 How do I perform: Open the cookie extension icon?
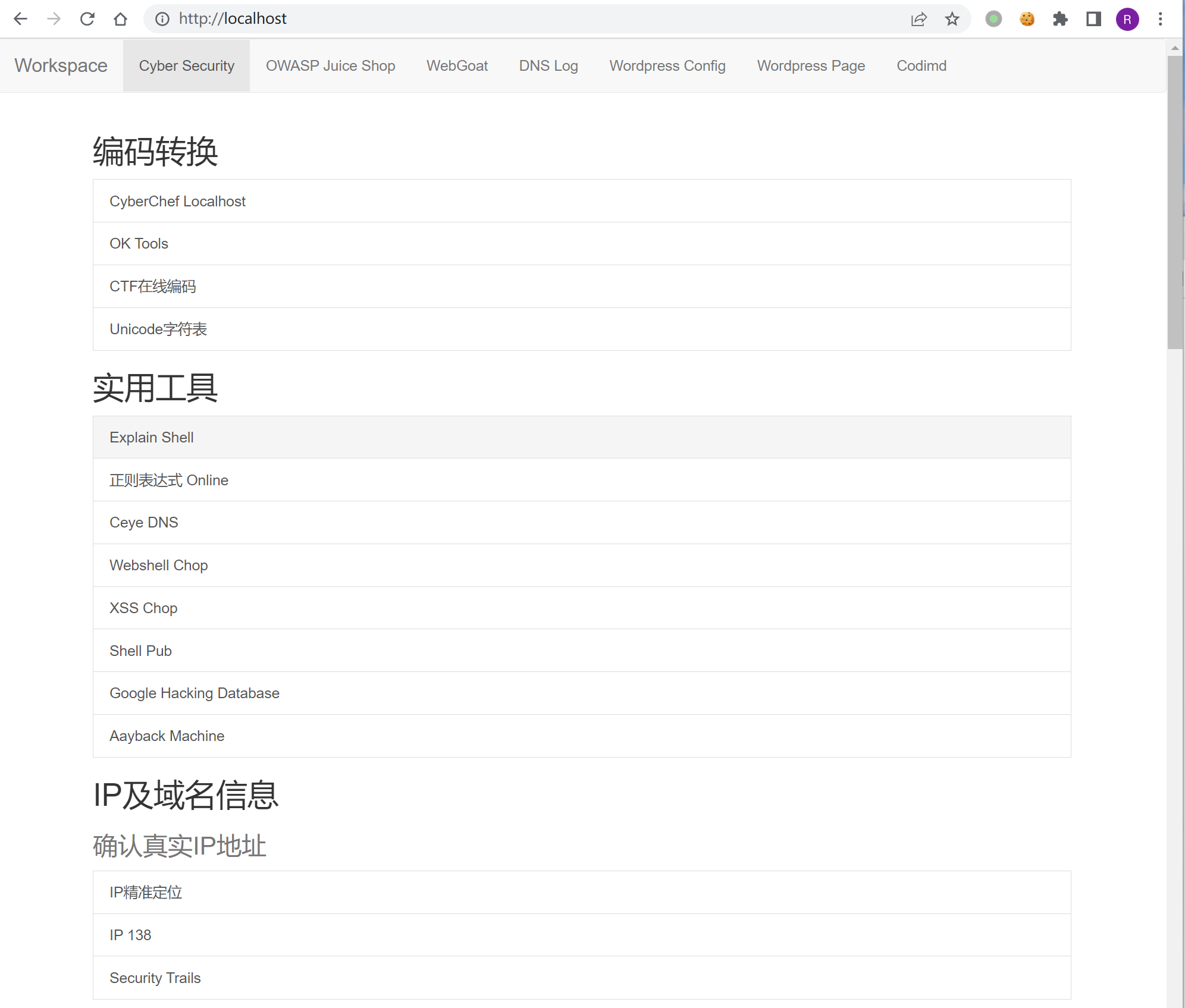(1027, 19)
